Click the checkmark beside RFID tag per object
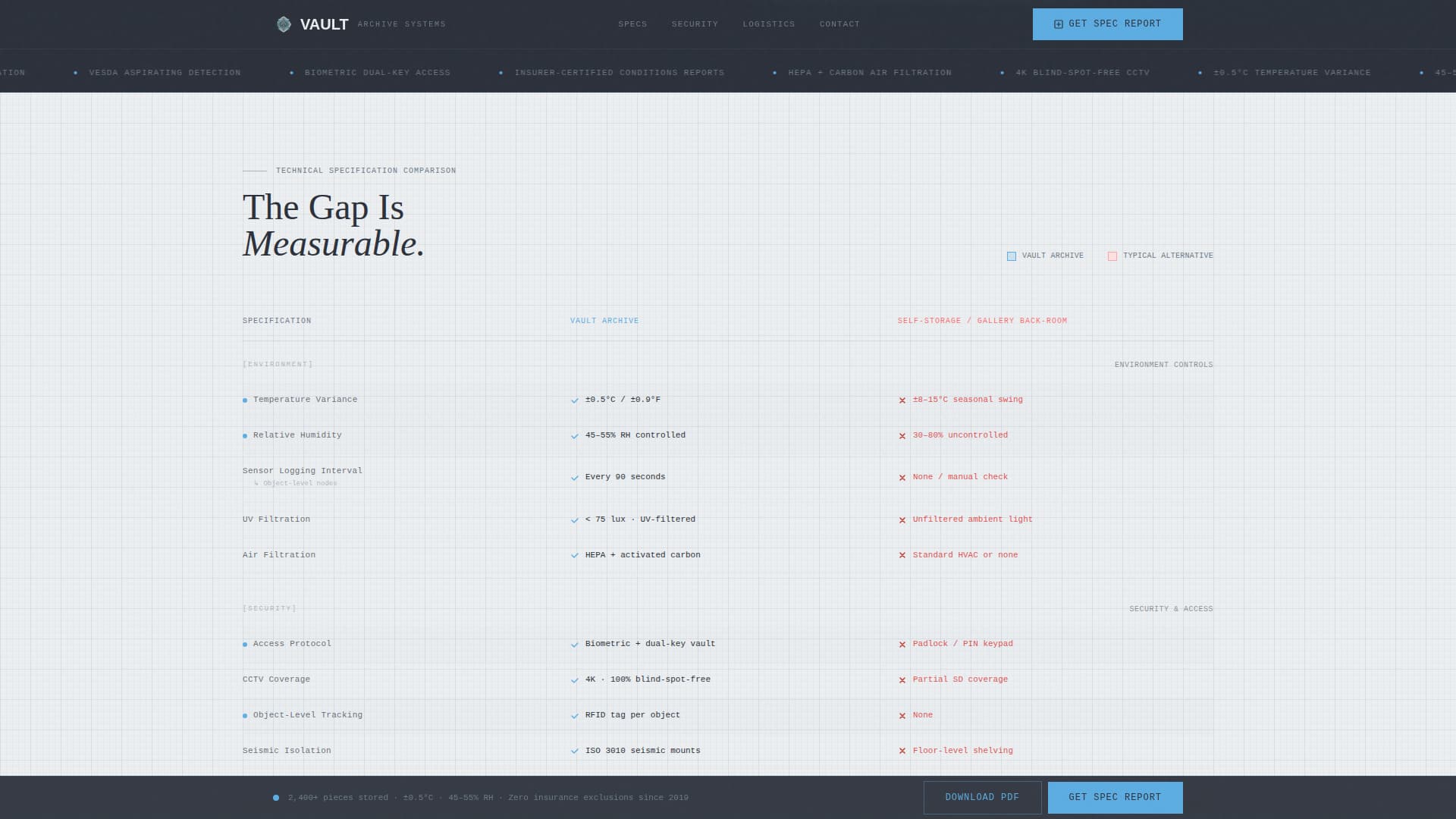This screenshot has width=1456, height=819. pos(575,716)
